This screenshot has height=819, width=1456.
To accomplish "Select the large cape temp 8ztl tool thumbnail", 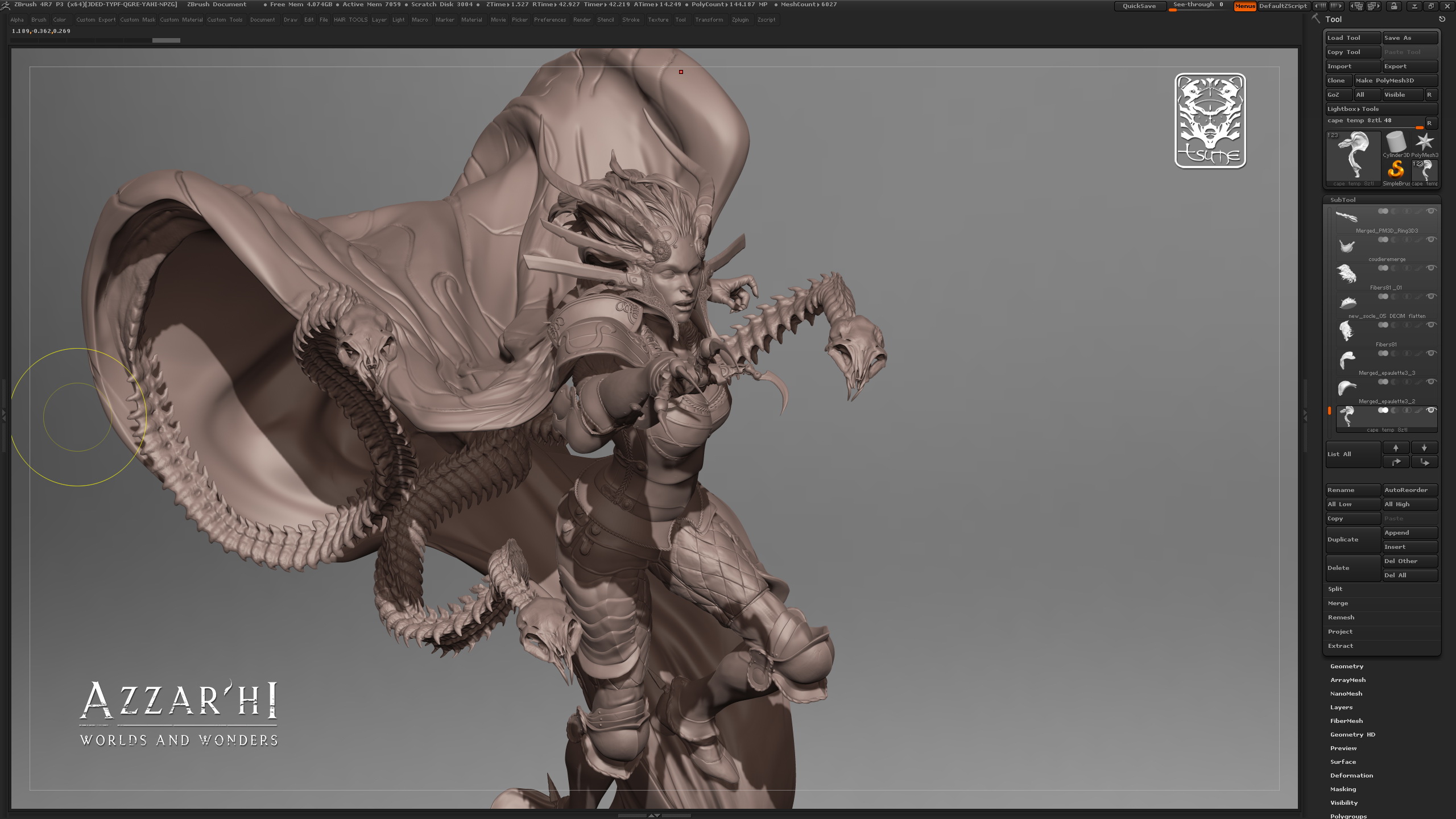I will 1353,159.
